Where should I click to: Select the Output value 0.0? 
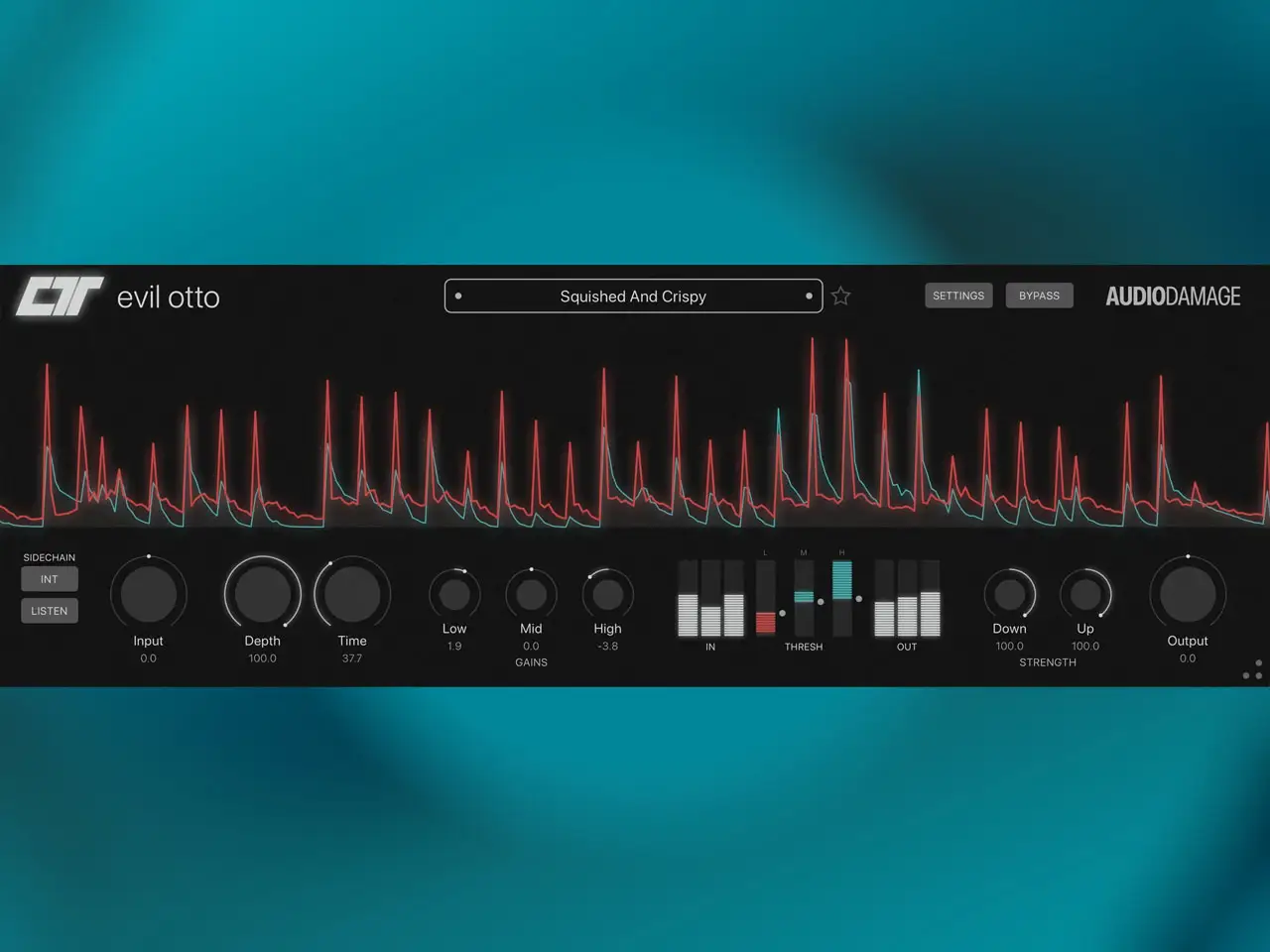point(1188,658)
